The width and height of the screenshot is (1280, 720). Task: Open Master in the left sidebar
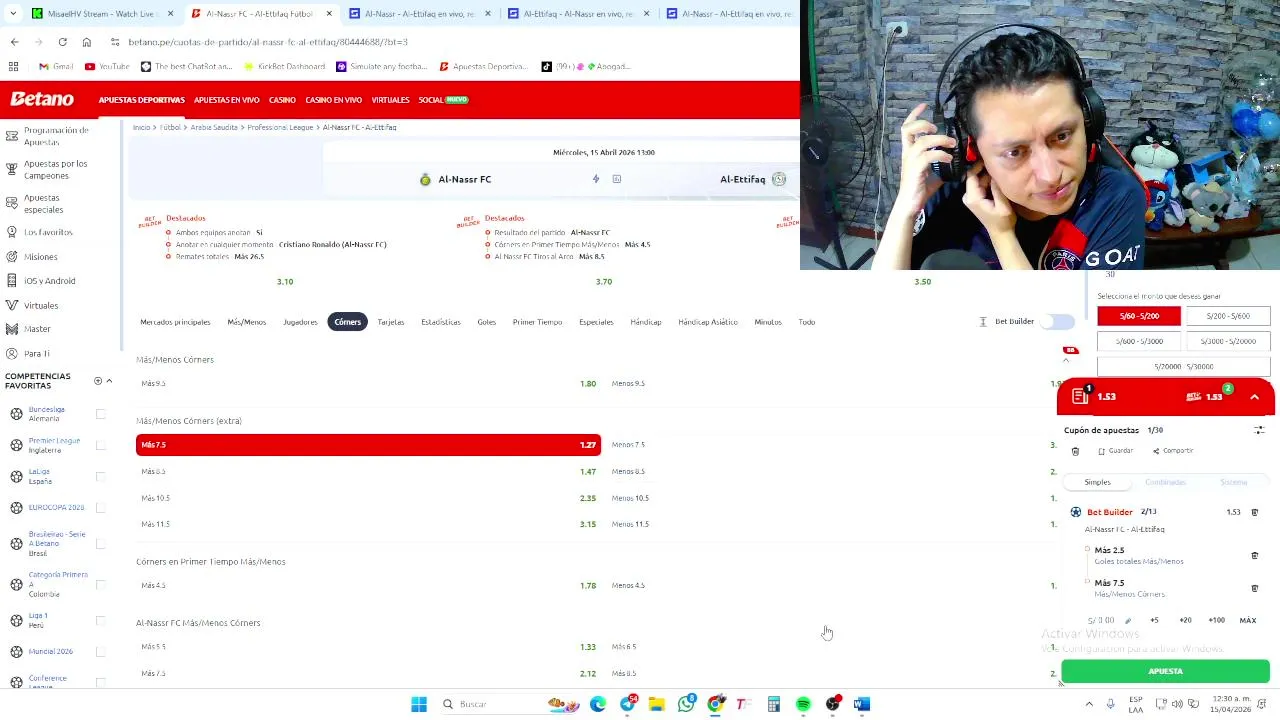pyautogui.click(x=37, y=329)
